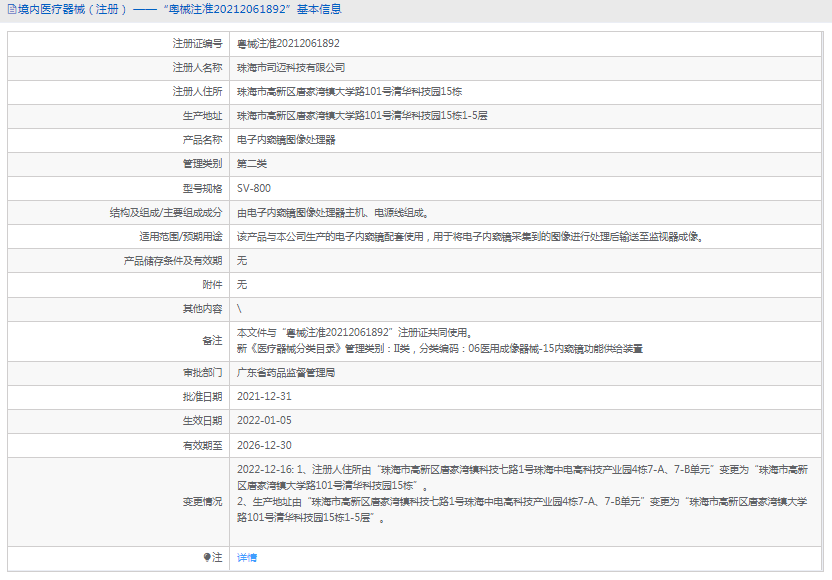Click the 有效期至 label
The image size is (832, 580).
(202, 445)
